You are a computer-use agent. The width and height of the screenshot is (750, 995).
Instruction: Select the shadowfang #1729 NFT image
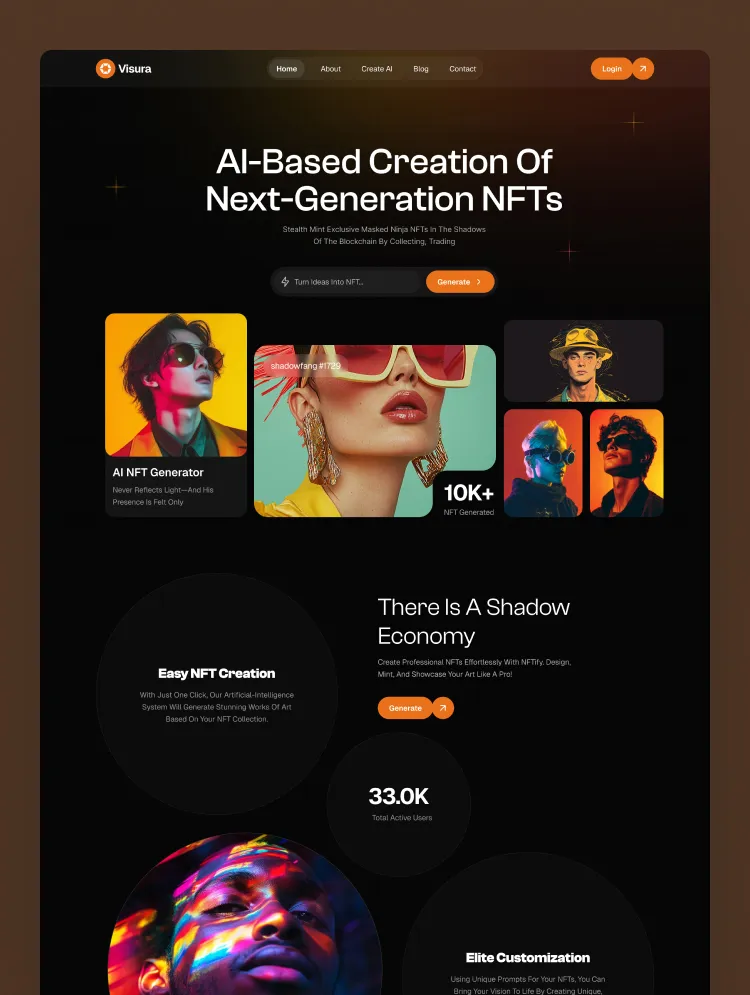pos(374,430)
